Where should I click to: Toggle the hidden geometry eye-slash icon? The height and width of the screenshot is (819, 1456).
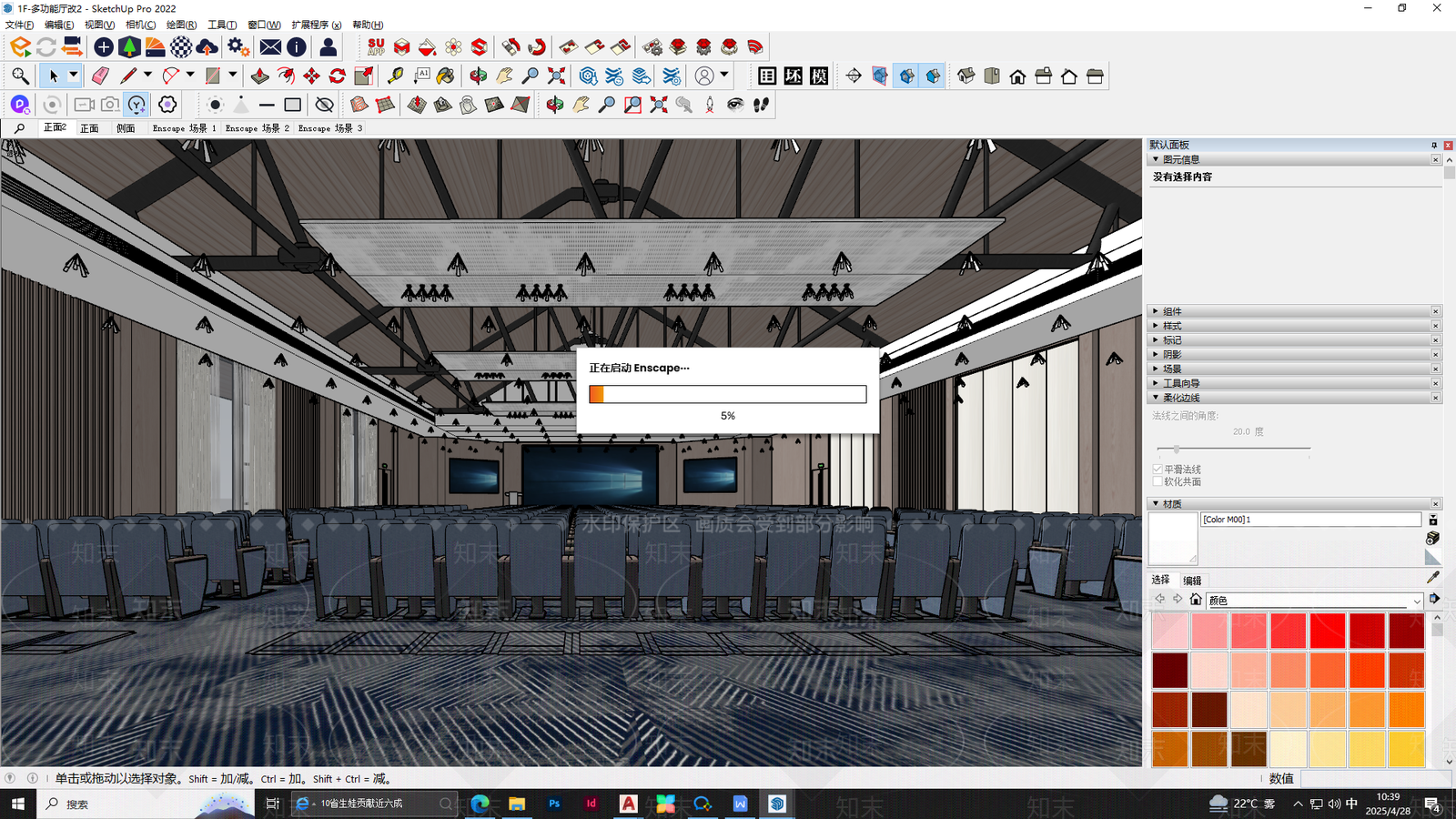[324, 105]
